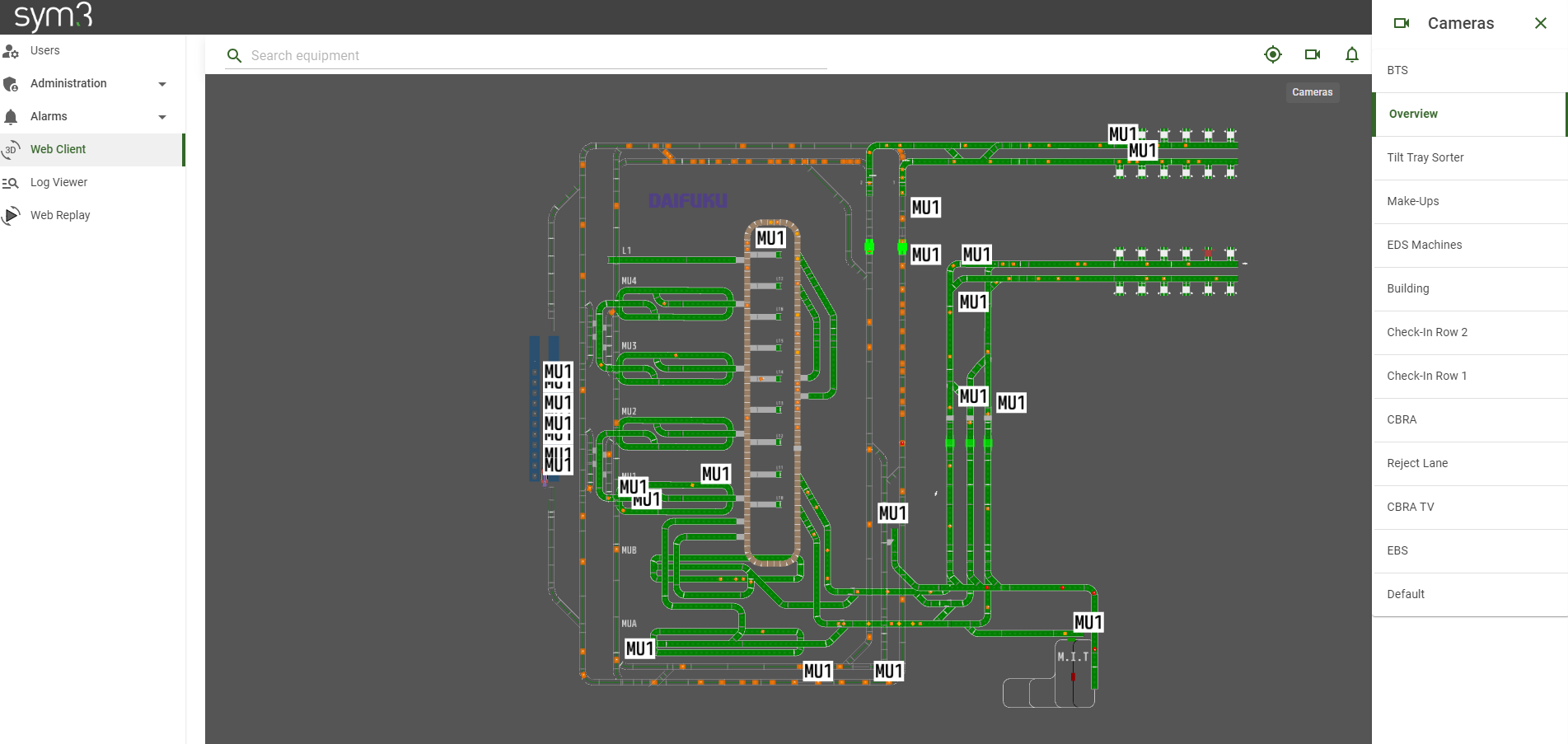Screen dimensions: 1568x744
Task: Click the M.I.T area on map
Action: (x=1072, y=657)
